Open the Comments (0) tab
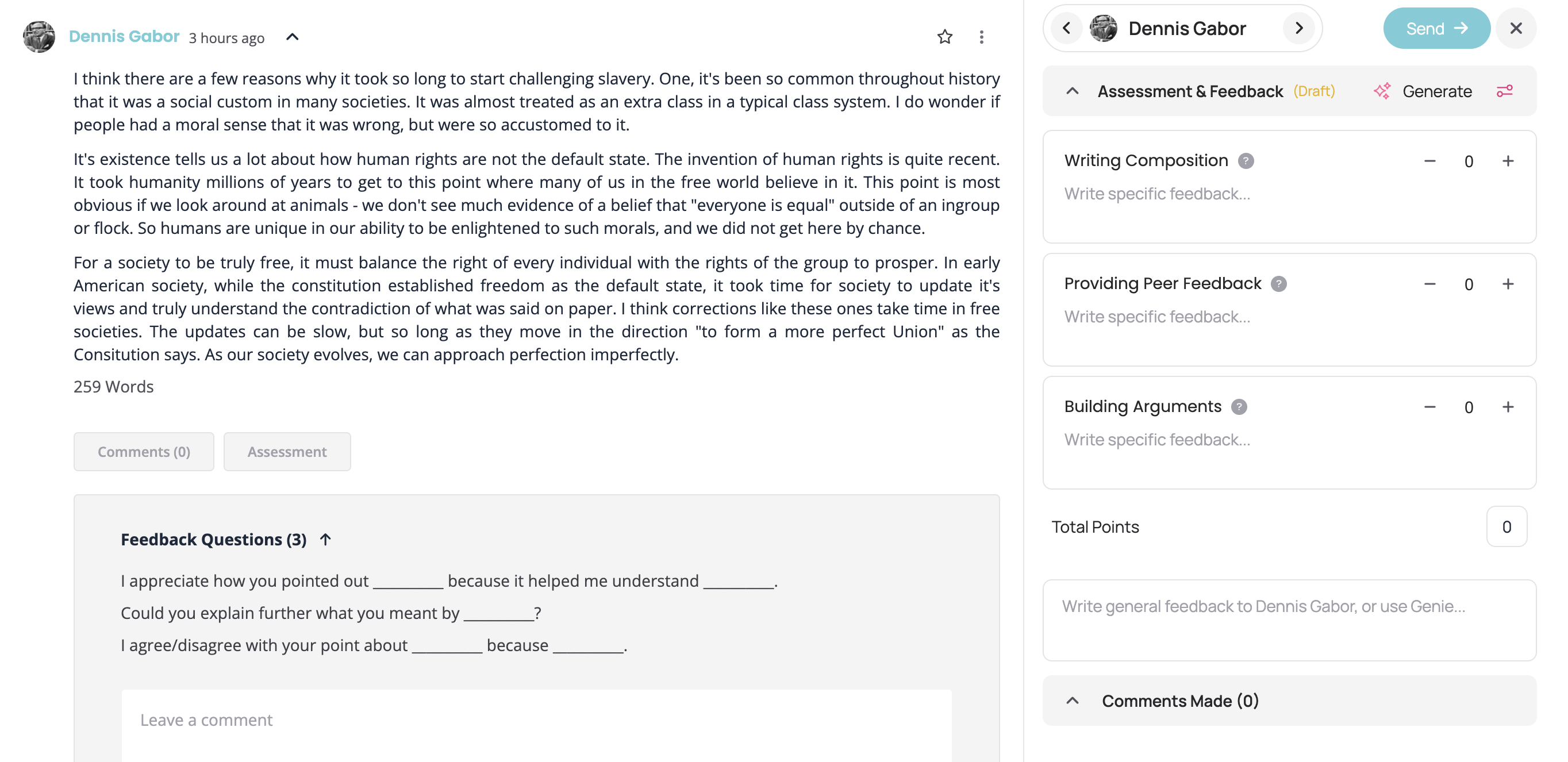This screenshot has height=762, width=1568. tap(144, 452)
